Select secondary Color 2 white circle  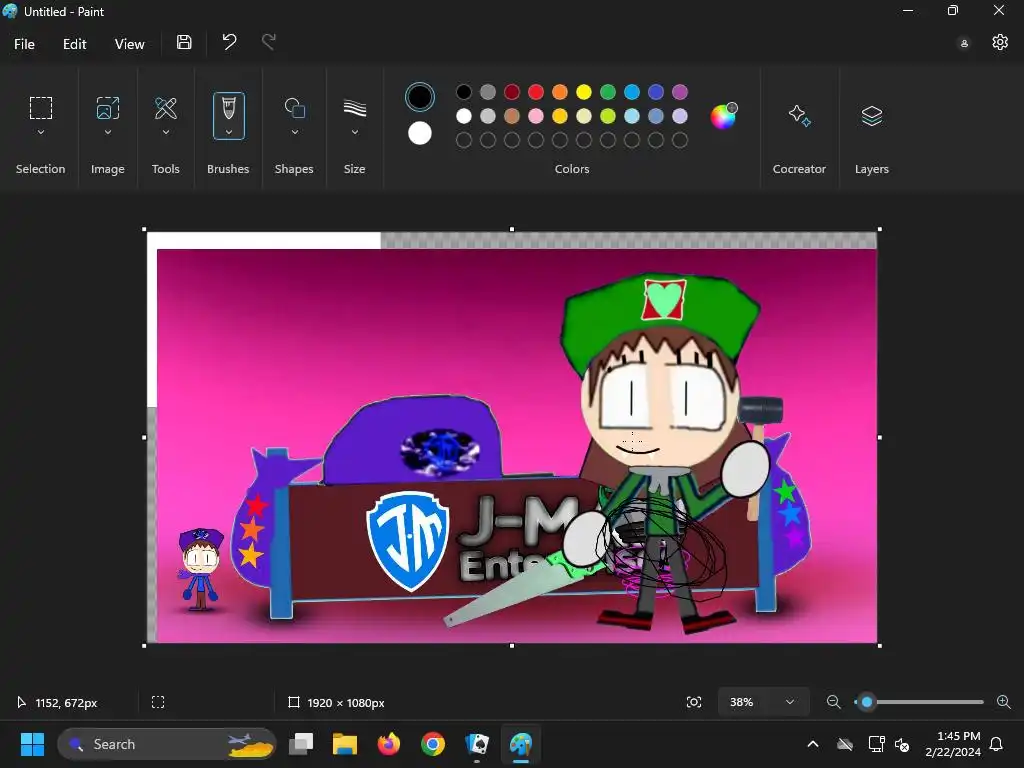[420, 133]
